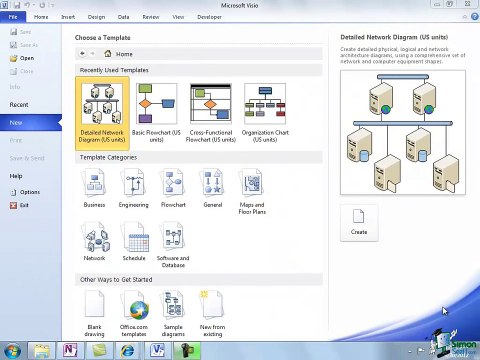Switch to the View ribbon tab
Screen dimensions: 480x360
(178, 17)
